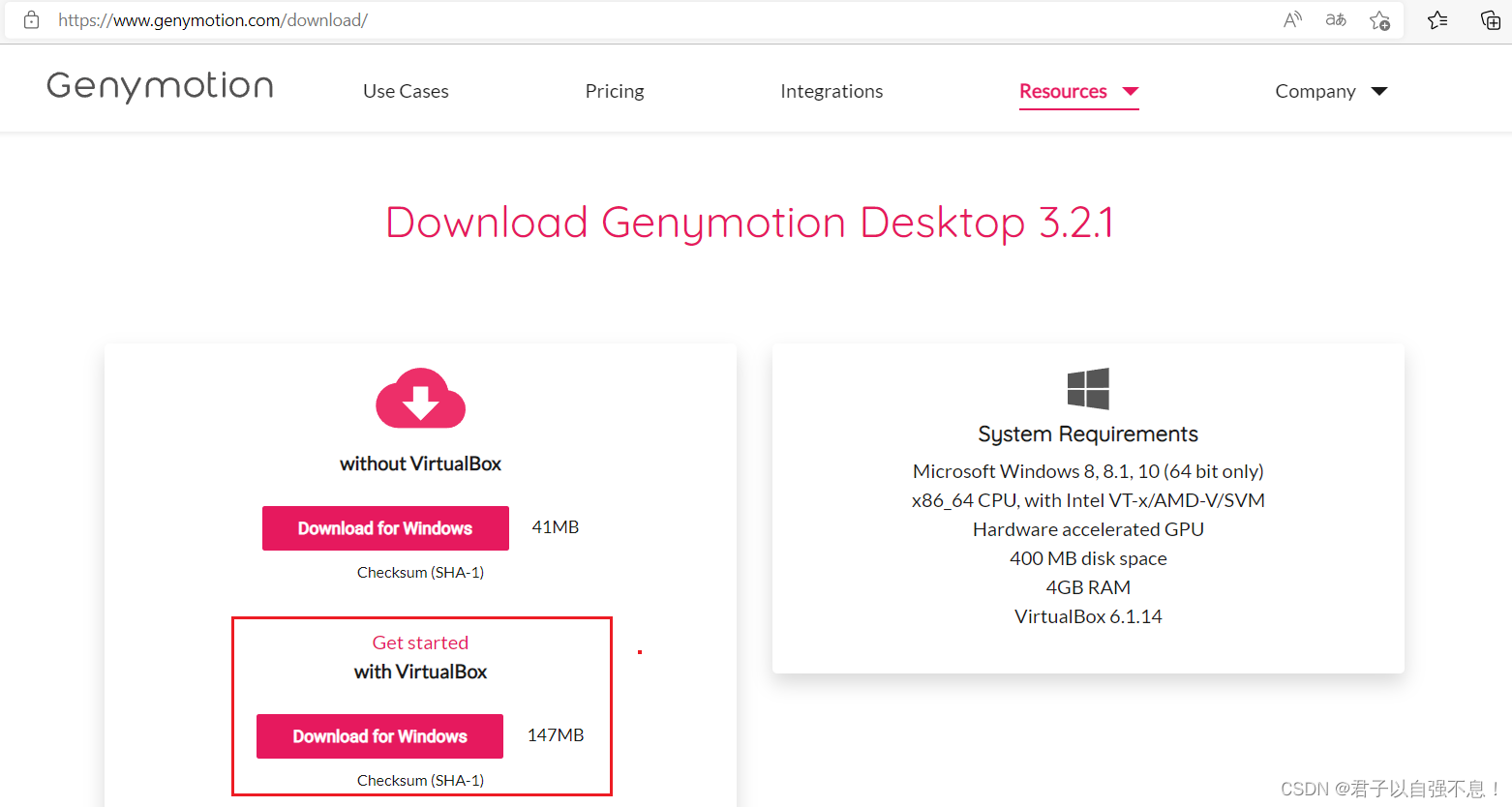
Task: Open the Favorites list icon
Action: [x=1437, y=20]
